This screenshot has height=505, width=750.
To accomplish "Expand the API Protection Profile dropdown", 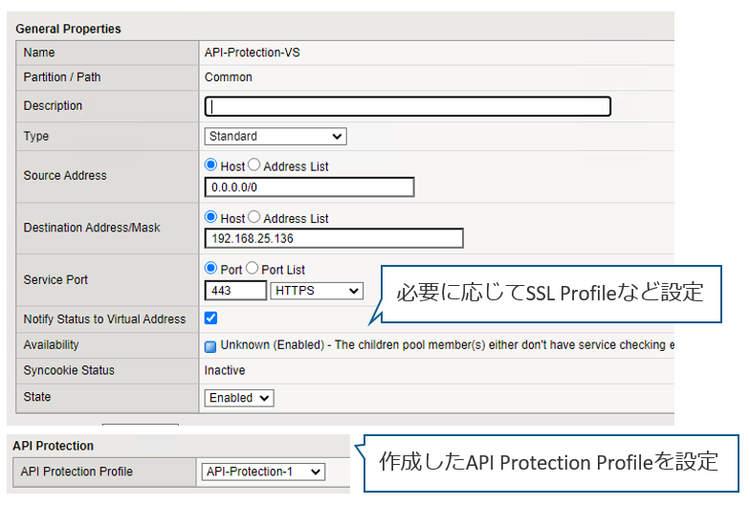I will [x=263, y=472].
